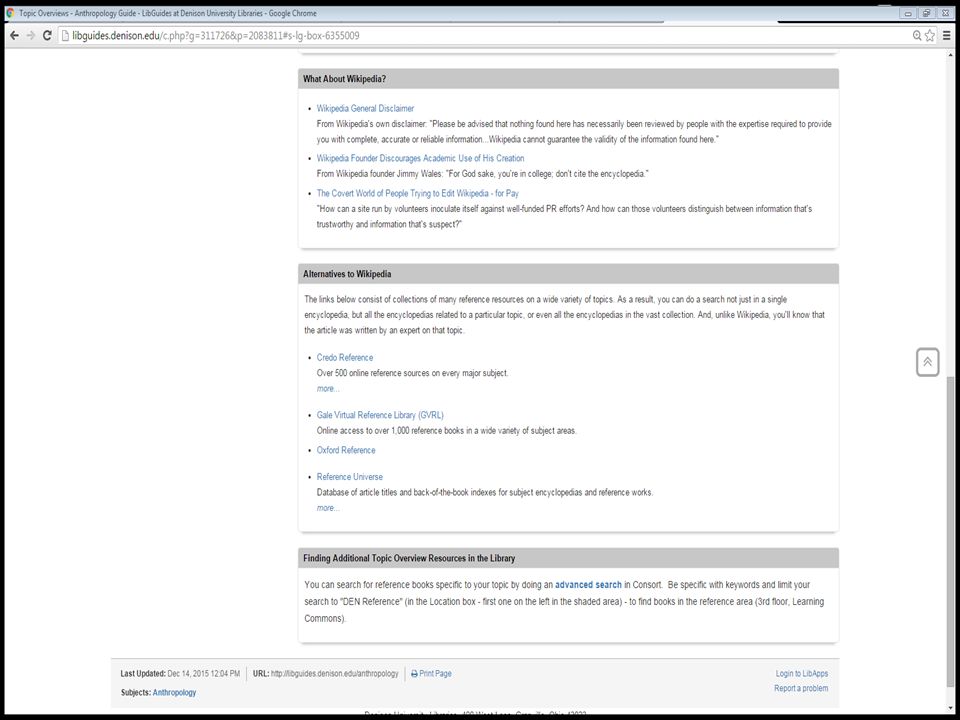
Task: Click the back-to-top double chevron button
Action: (928, 362)
